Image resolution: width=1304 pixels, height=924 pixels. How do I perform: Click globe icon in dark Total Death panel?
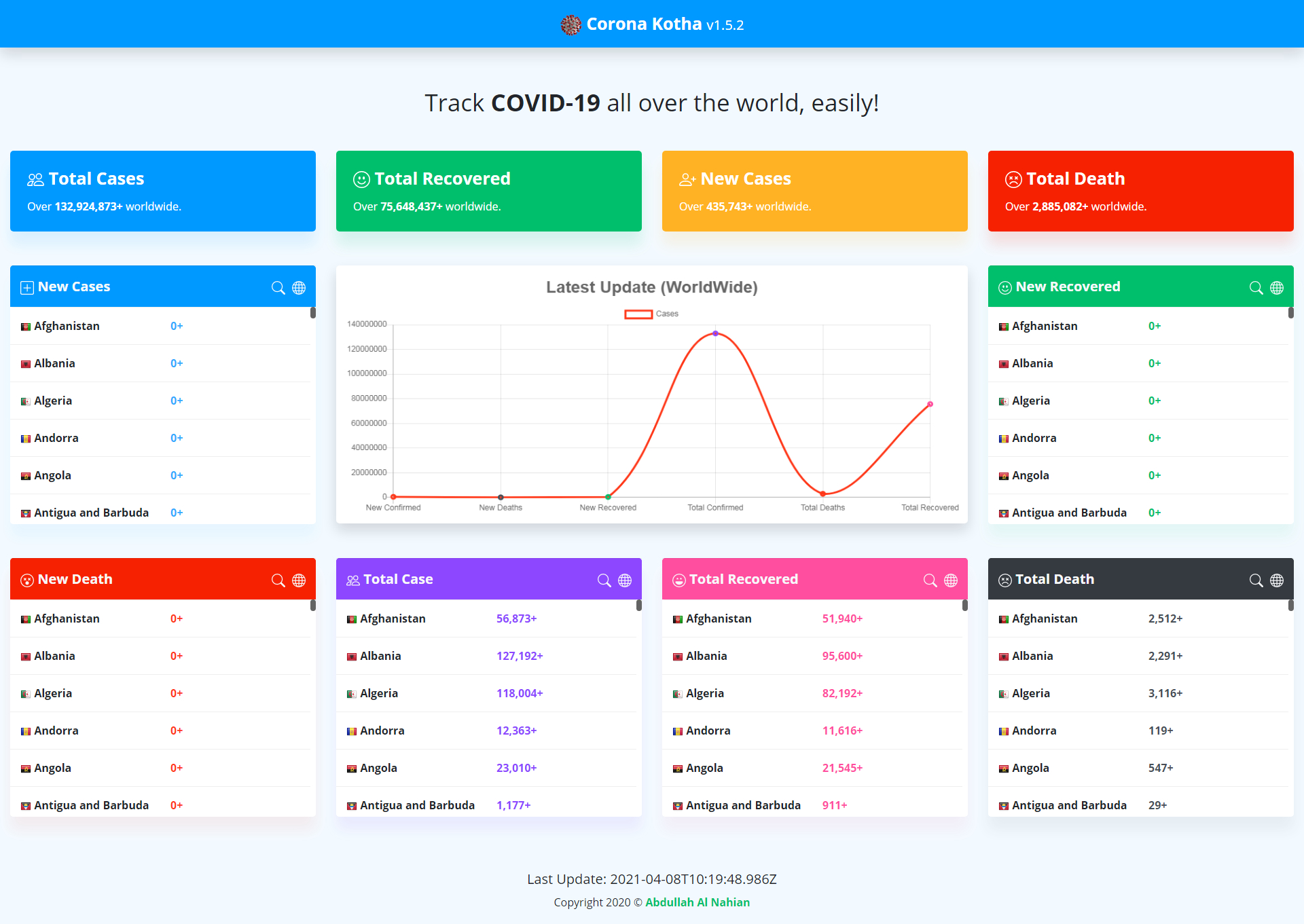click(1277, 580)
